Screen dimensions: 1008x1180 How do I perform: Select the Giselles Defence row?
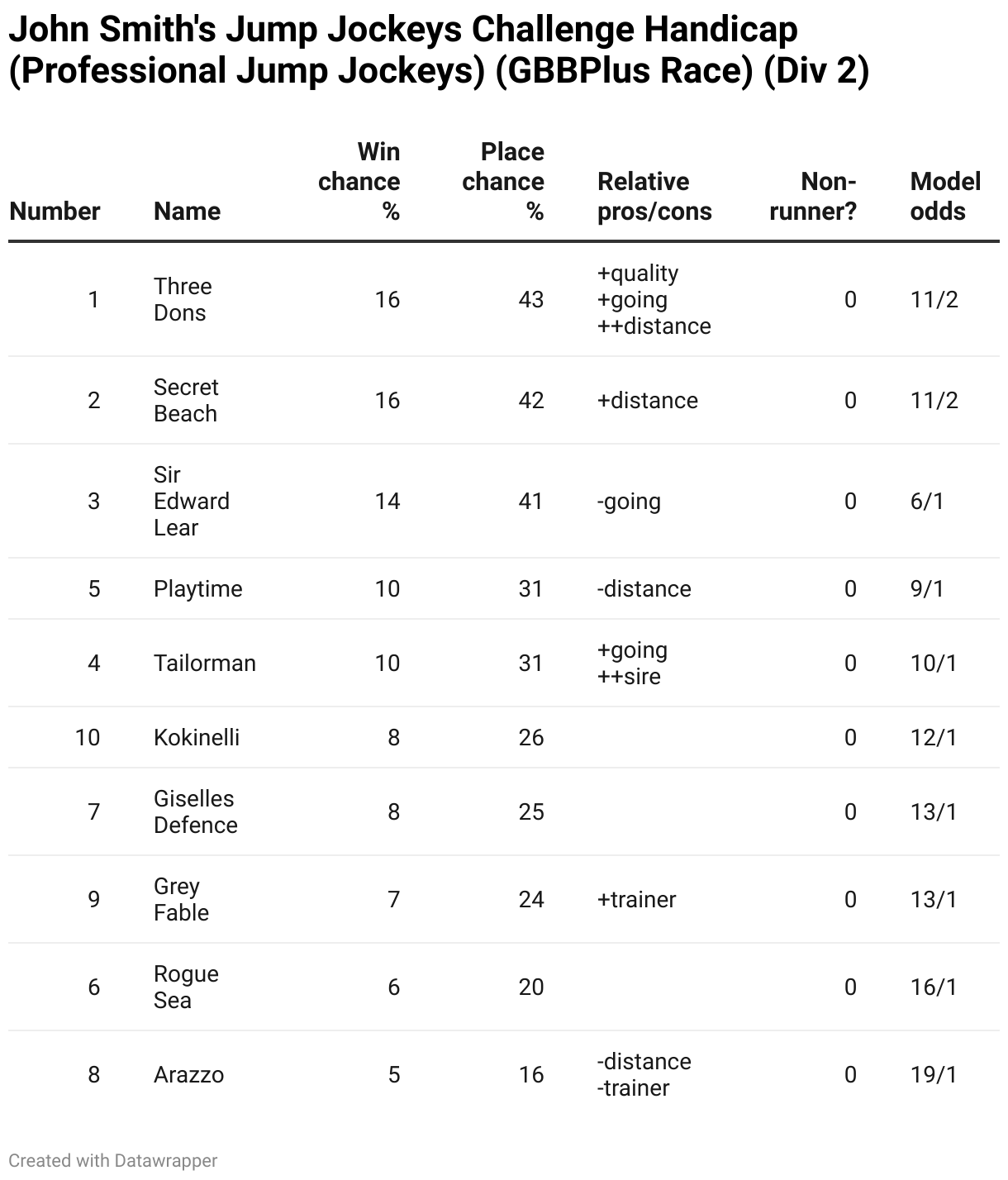(x=504, y=811)
